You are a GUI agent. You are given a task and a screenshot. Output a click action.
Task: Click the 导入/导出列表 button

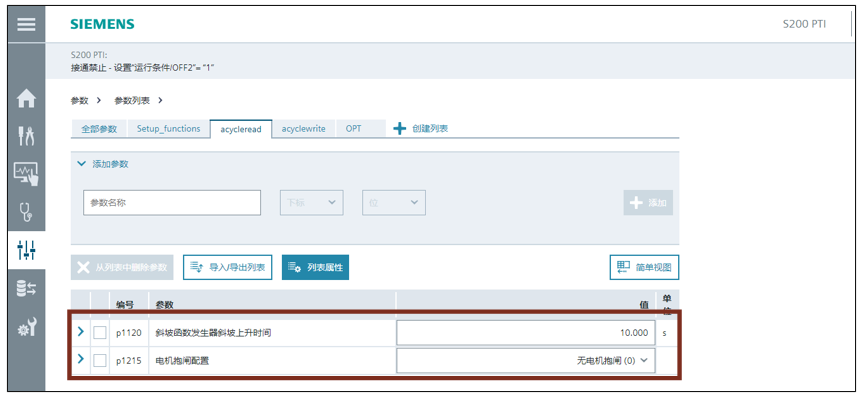(x=227, y=267)
